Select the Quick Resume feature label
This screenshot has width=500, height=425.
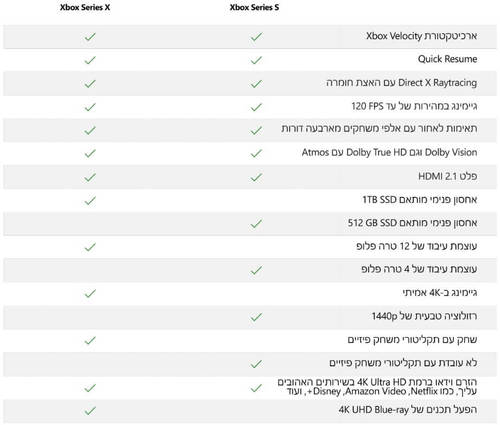click(x=447, y=59)
